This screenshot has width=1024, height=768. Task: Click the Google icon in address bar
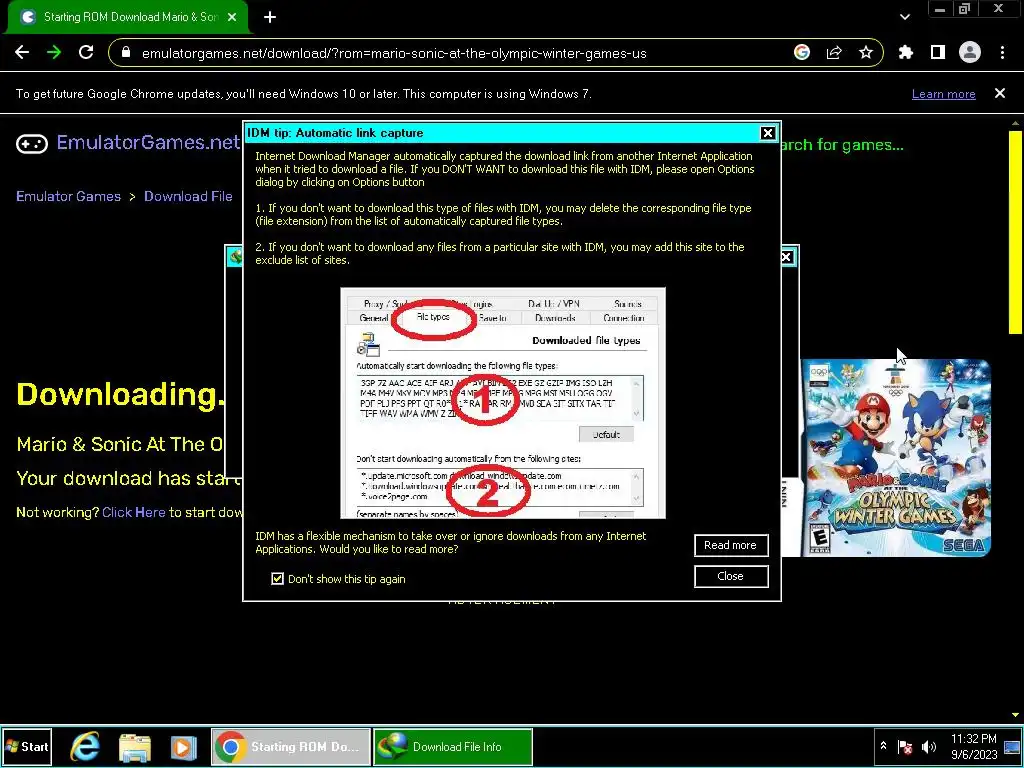[x=802, y=53]
